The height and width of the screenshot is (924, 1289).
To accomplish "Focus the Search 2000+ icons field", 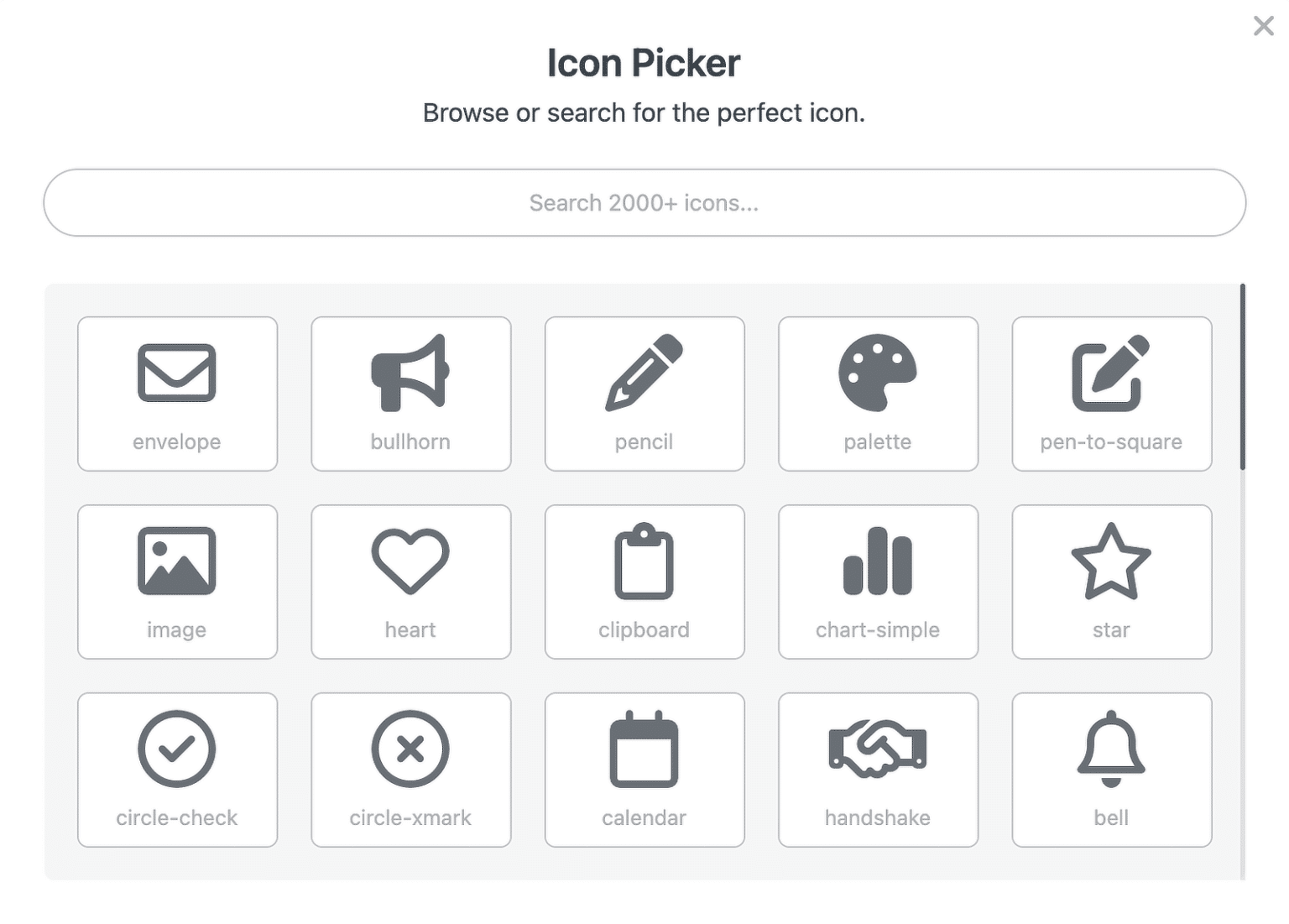I will tap(644, 203).
